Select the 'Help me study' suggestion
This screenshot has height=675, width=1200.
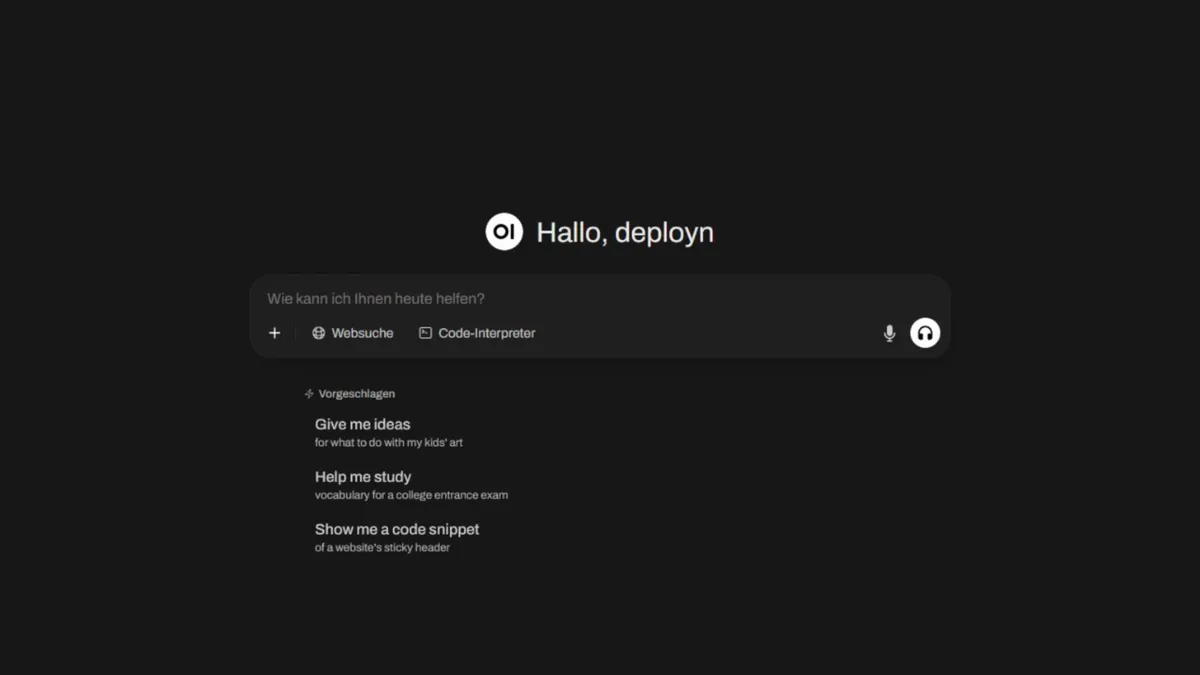pos(363,477)
